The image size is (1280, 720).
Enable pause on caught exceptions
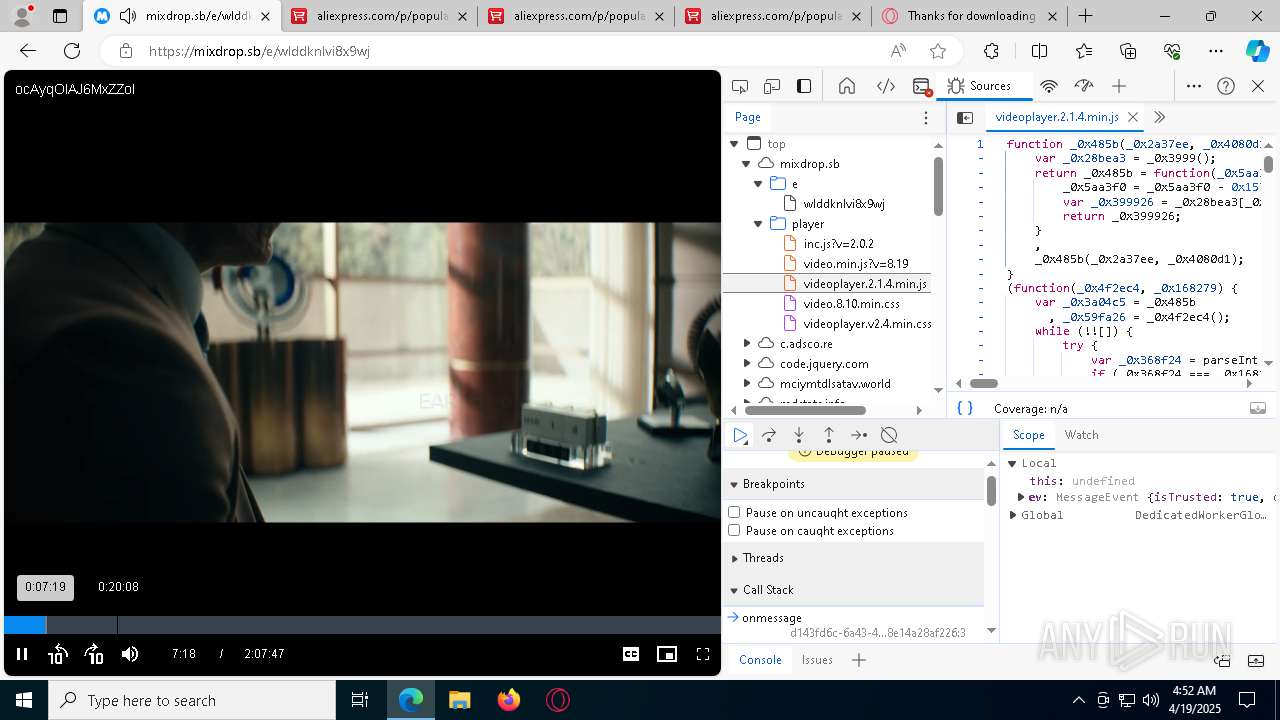tap(734, 531)
